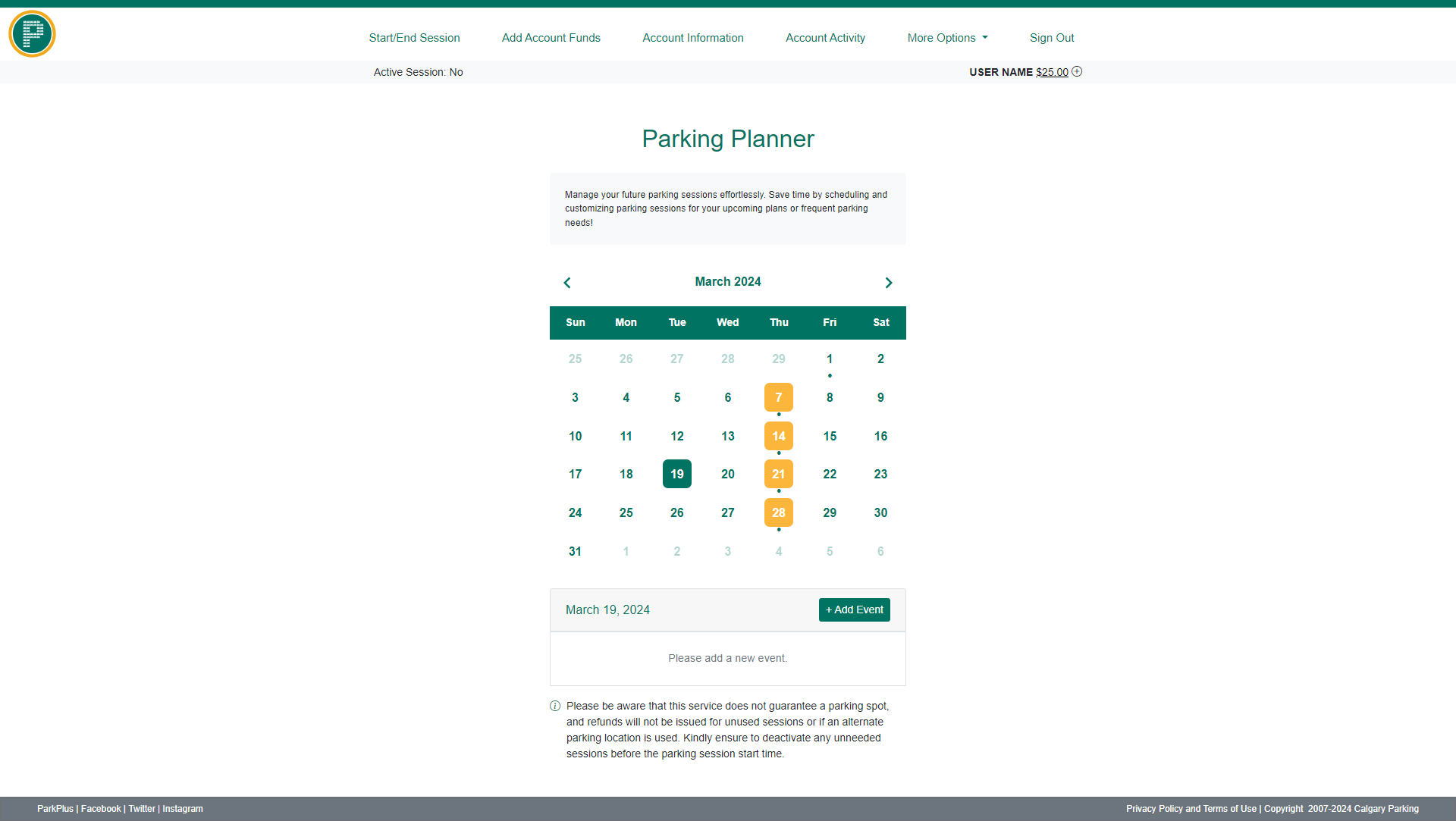Click the plus Add Event button
The image size is (1456, 821).
coord(854,610)
